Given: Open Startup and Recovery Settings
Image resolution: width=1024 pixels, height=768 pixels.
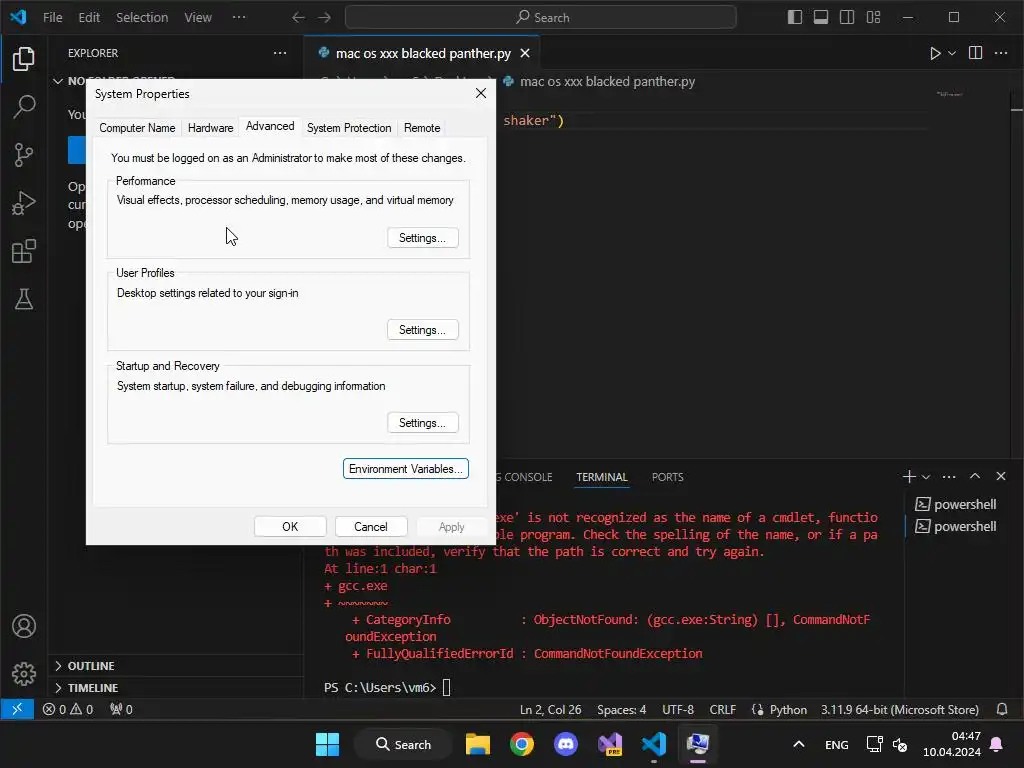Looking at the screenshot, I should click(x=423, y=423).
